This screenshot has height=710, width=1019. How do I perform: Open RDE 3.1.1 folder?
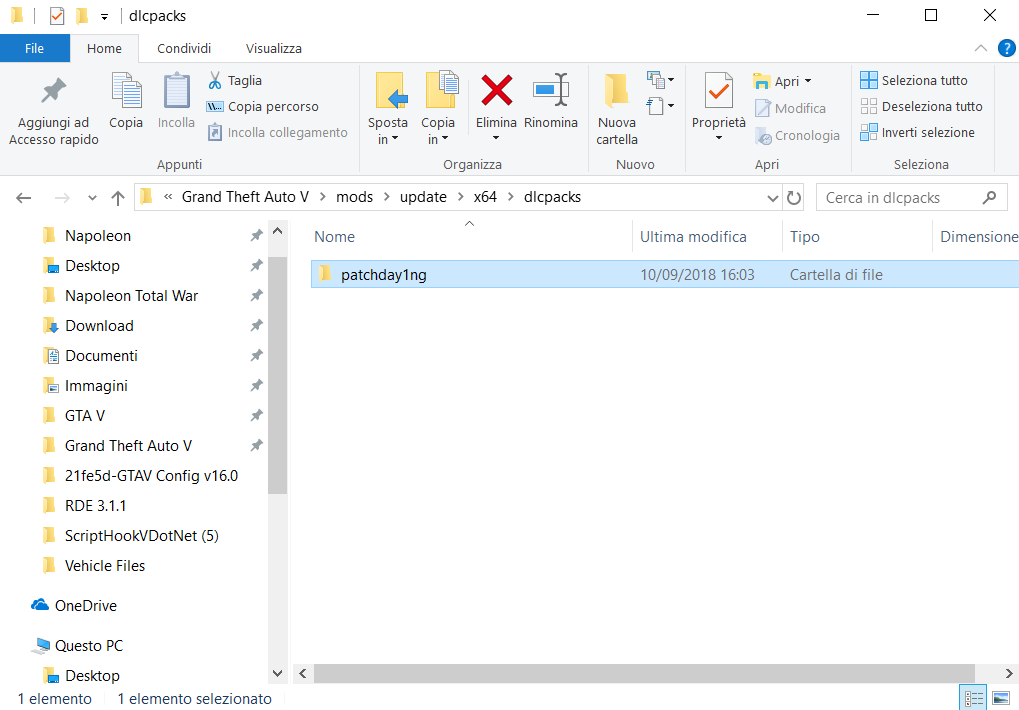(95, 505)
